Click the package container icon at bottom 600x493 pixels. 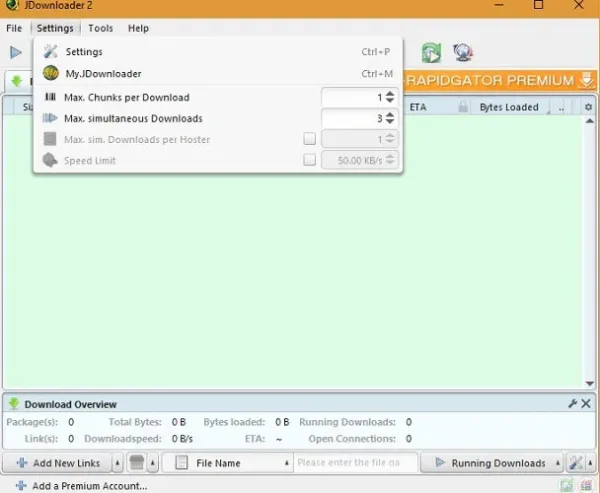137,463
